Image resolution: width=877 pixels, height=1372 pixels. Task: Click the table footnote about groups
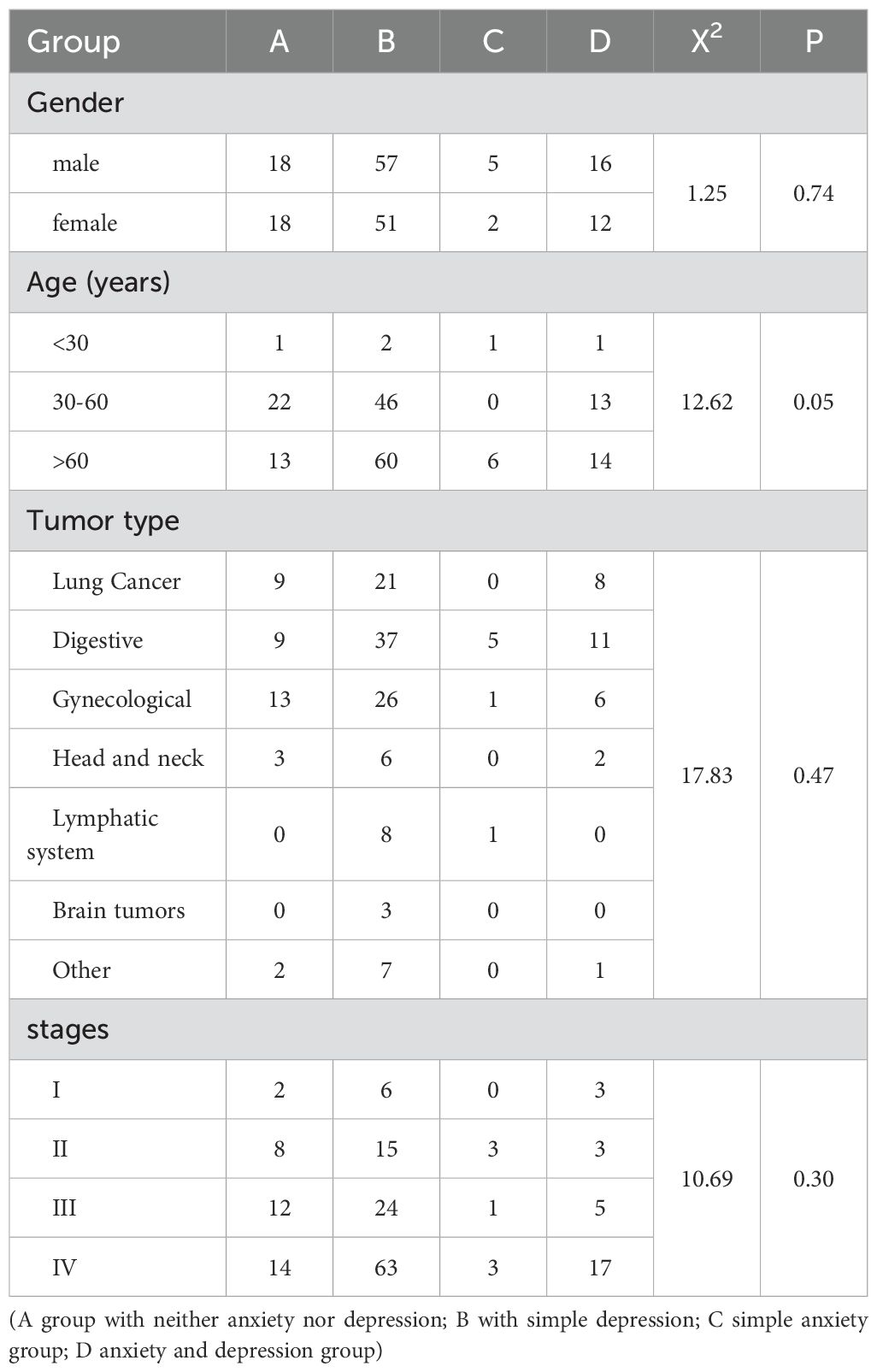(x=438, y=1335)
